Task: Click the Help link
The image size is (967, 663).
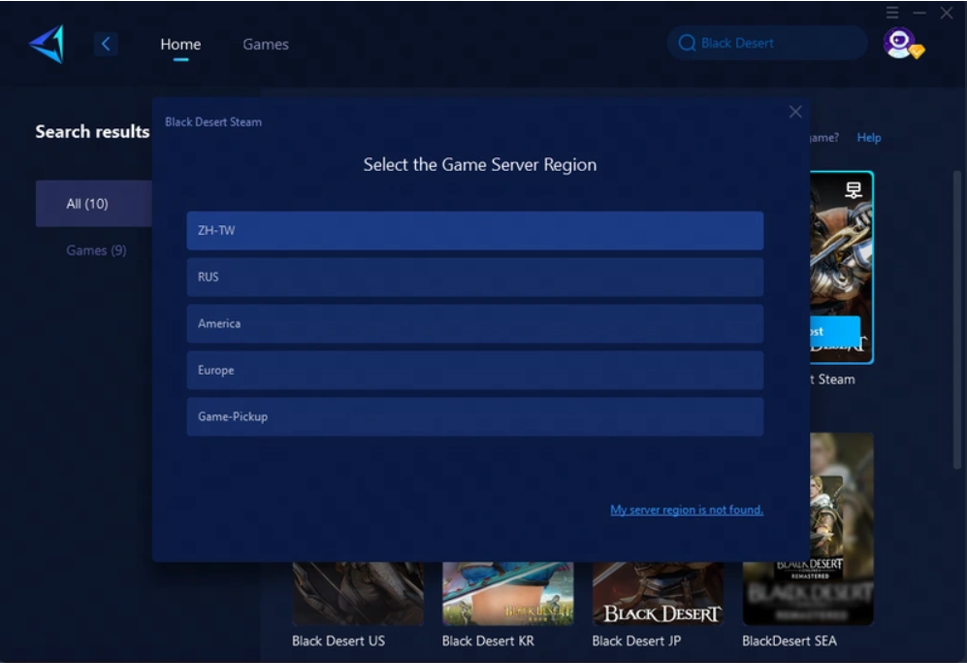Action: tap(869, 138)
